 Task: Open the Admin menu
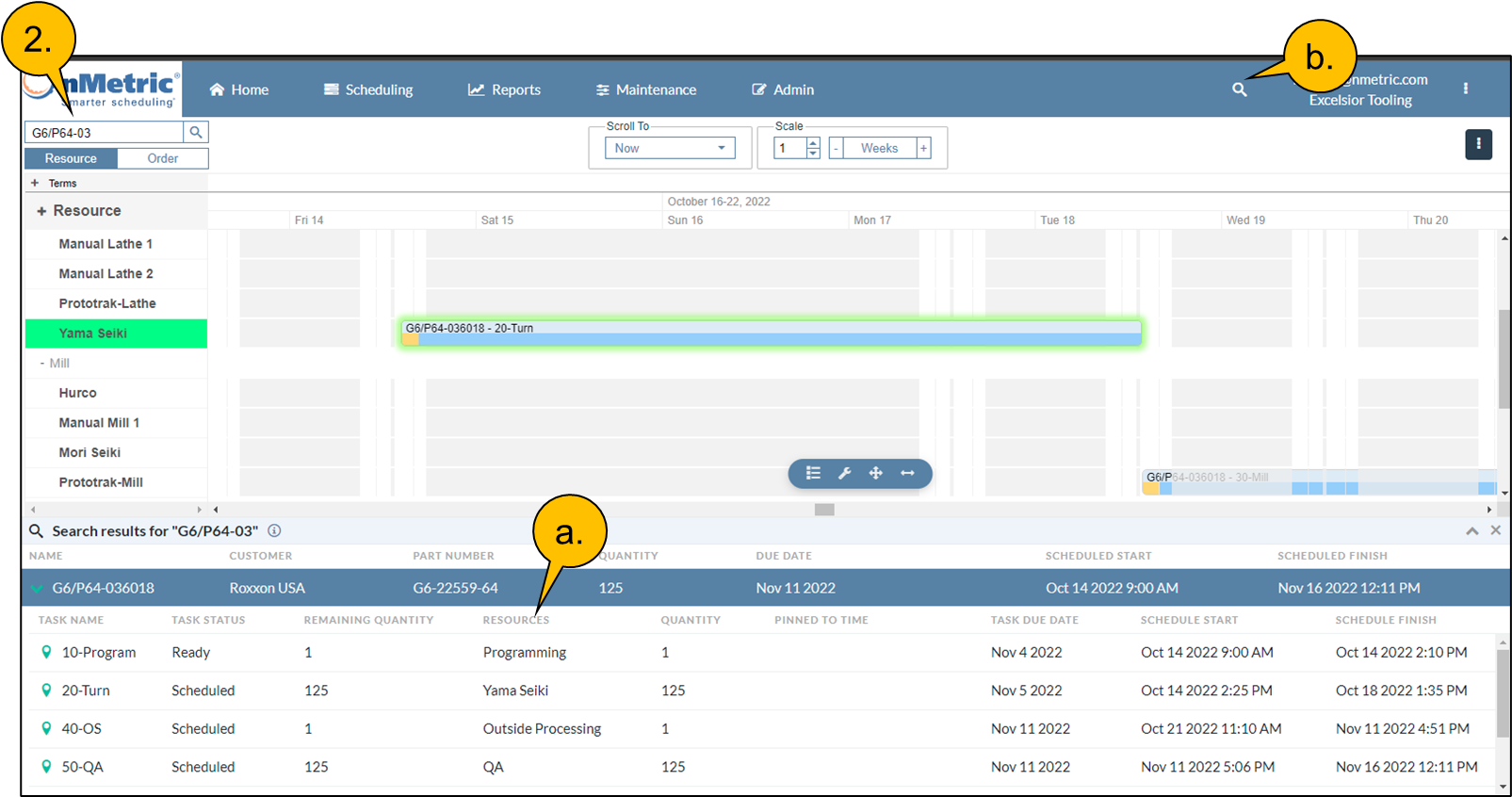(x=783, y=89)
